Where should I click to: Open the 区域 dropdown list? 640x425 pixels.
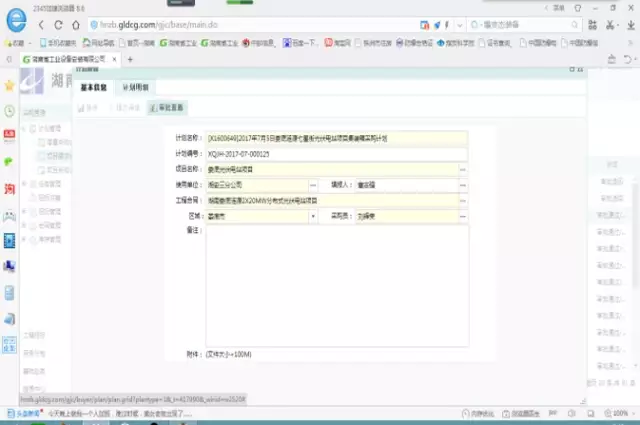[x=313, y=215]
